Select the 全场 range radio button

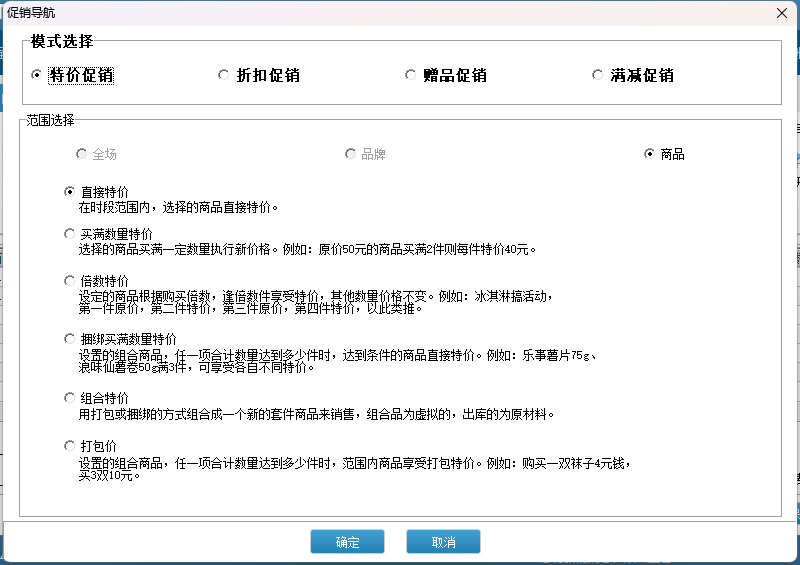click(81, 154)
